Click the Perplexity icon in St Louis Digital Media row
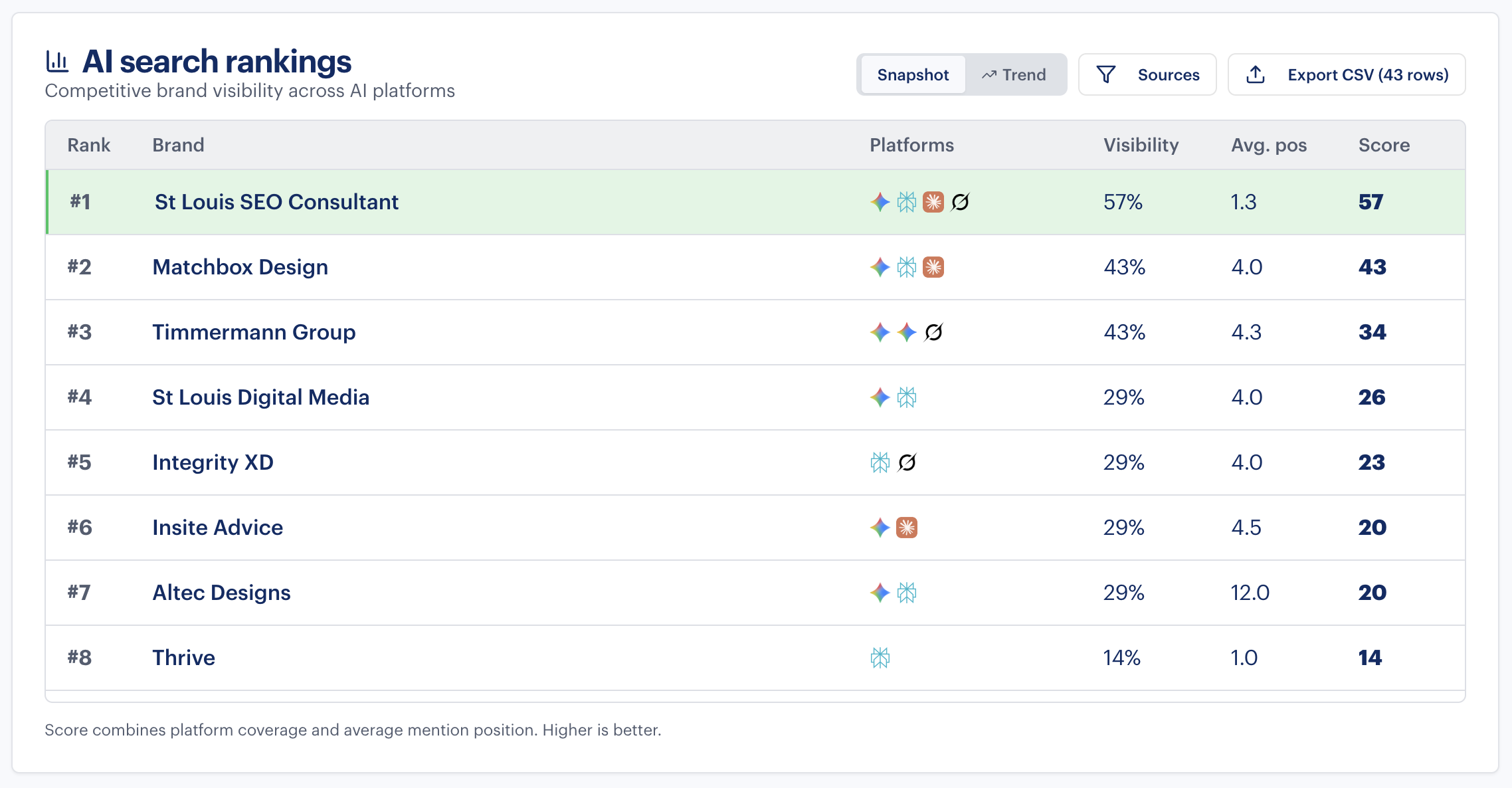 pos(907,397)
